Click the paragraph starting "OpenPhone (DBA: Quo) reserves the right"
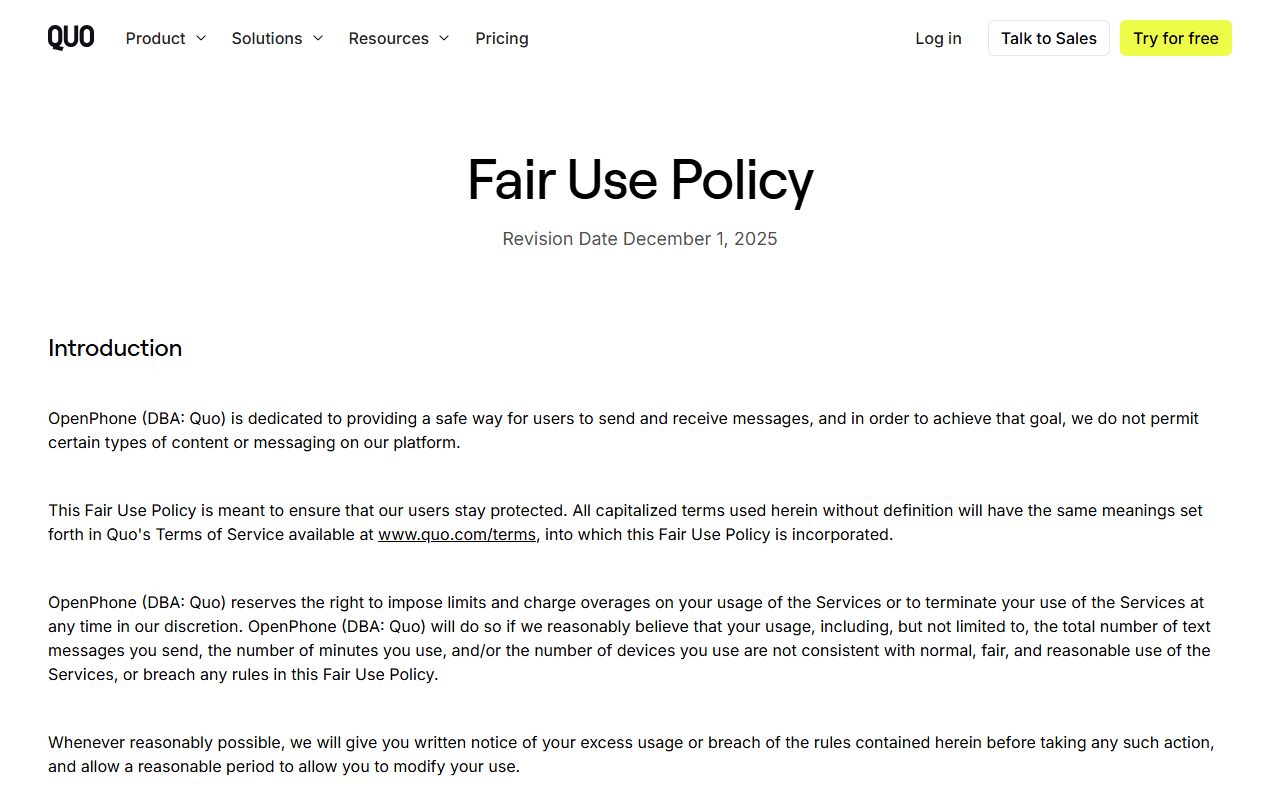The image size is (1280, 800). [629, 638]
